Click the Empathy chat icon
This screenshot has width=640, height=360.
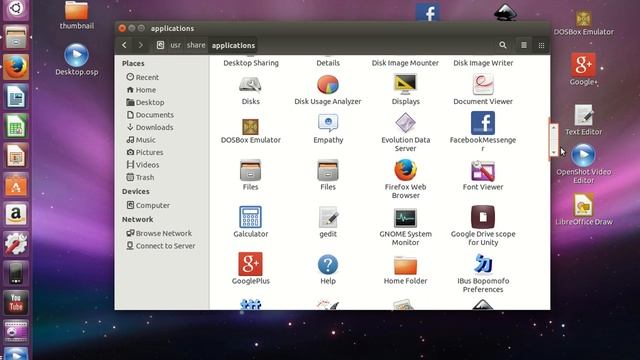pyautogui.click(x=328, y=123)
